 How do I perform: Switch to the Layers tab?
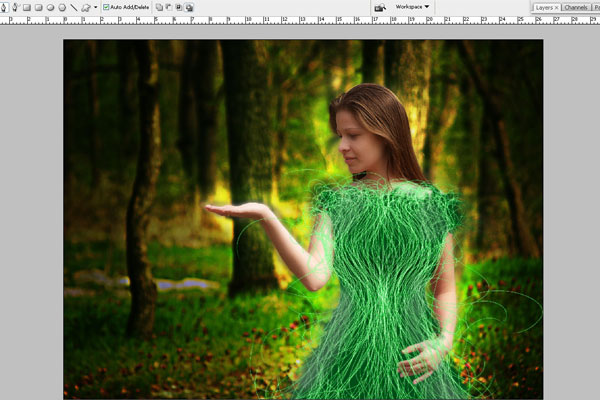543,7
